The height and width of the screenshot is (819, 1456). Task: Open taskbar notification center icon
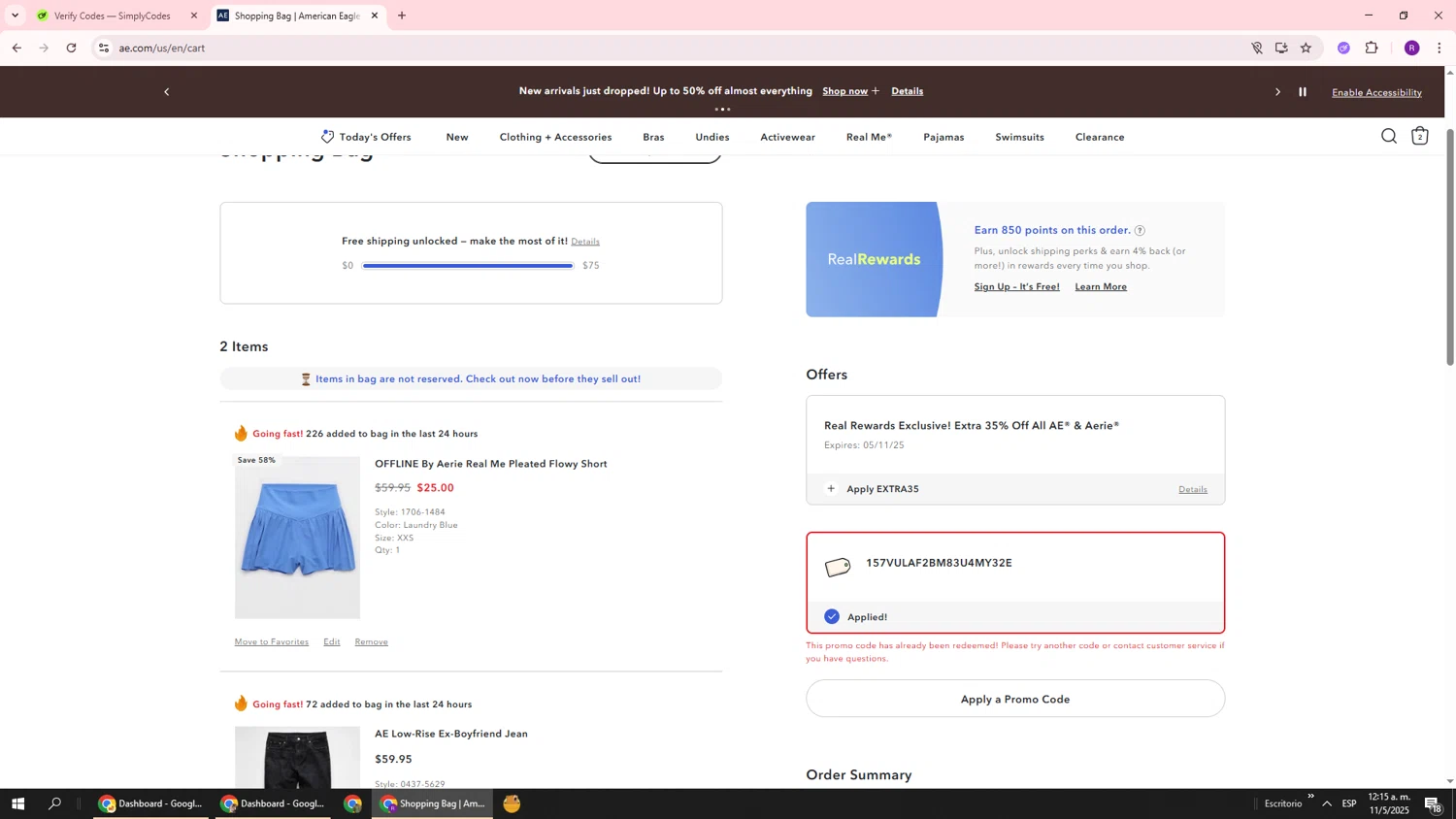(x=1434, y=803)
